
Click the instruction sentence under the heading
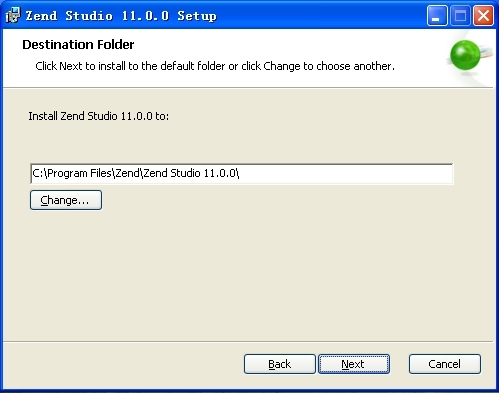[x=215, y=66]
